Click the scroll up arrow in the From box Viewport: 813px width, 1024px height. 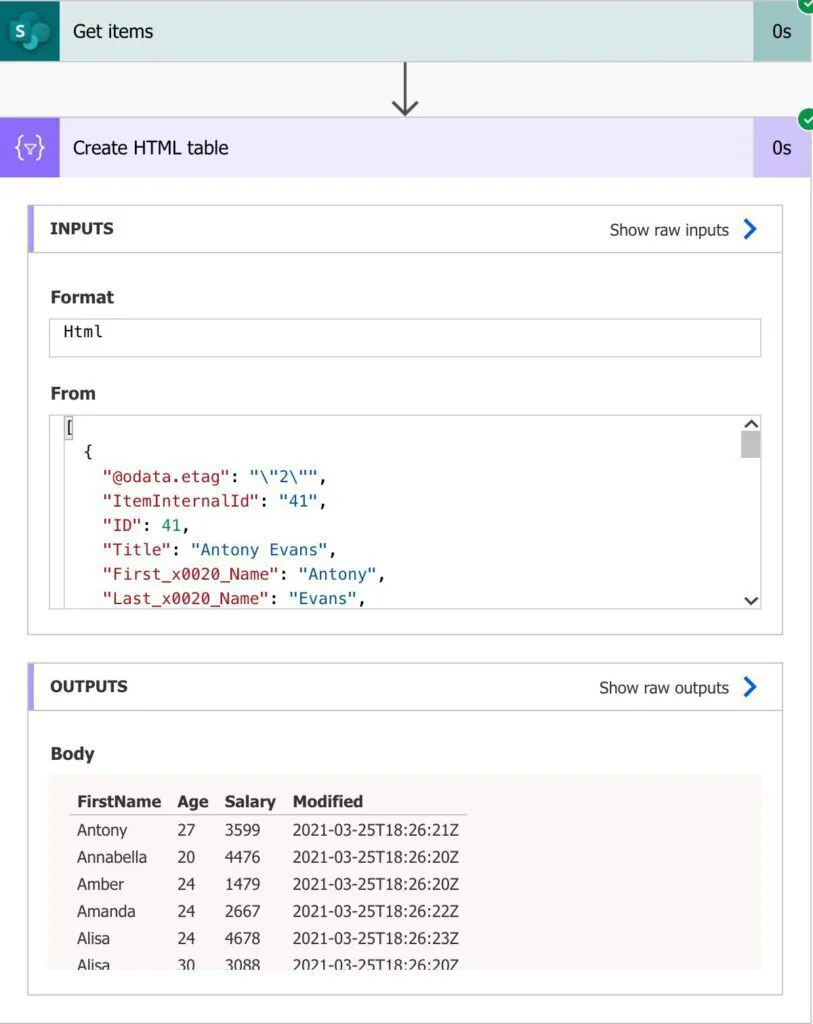tap(751, 424)
